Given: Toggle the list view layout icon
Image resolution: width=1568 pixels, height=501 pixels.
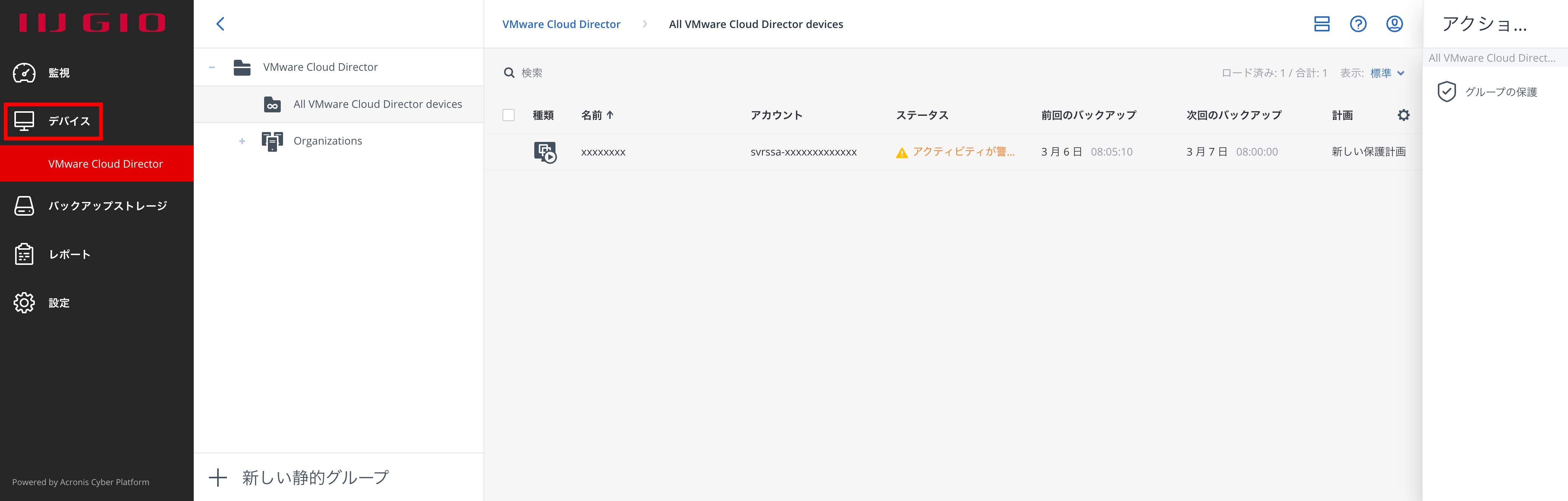Looking at the screenshot, I should 1321,24.
